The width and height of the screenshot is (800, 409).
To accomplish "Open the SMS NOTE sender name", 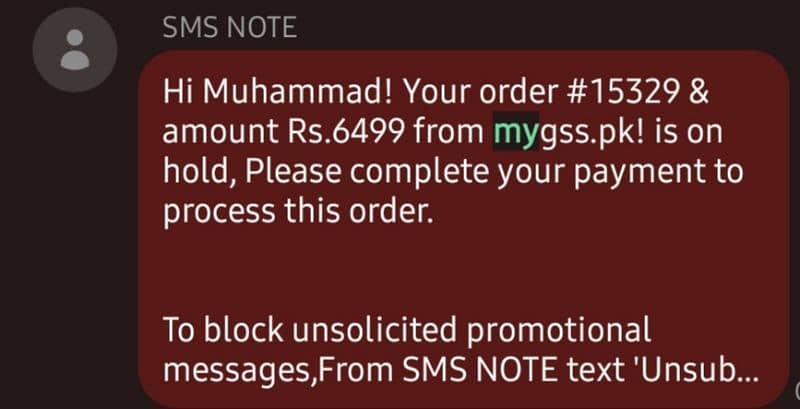I will click(x=230, y=28).
